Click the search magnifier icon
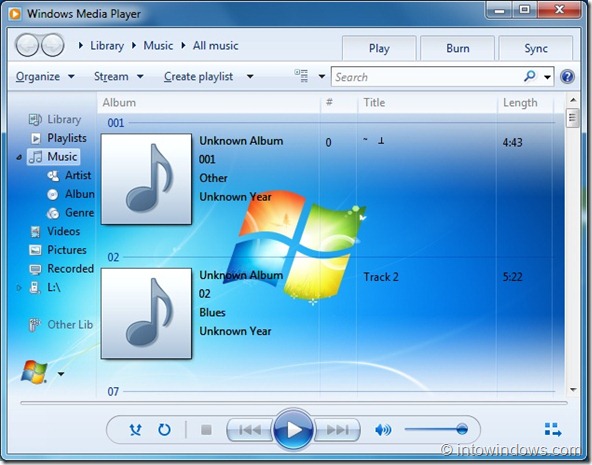 (x=530, y=76)
